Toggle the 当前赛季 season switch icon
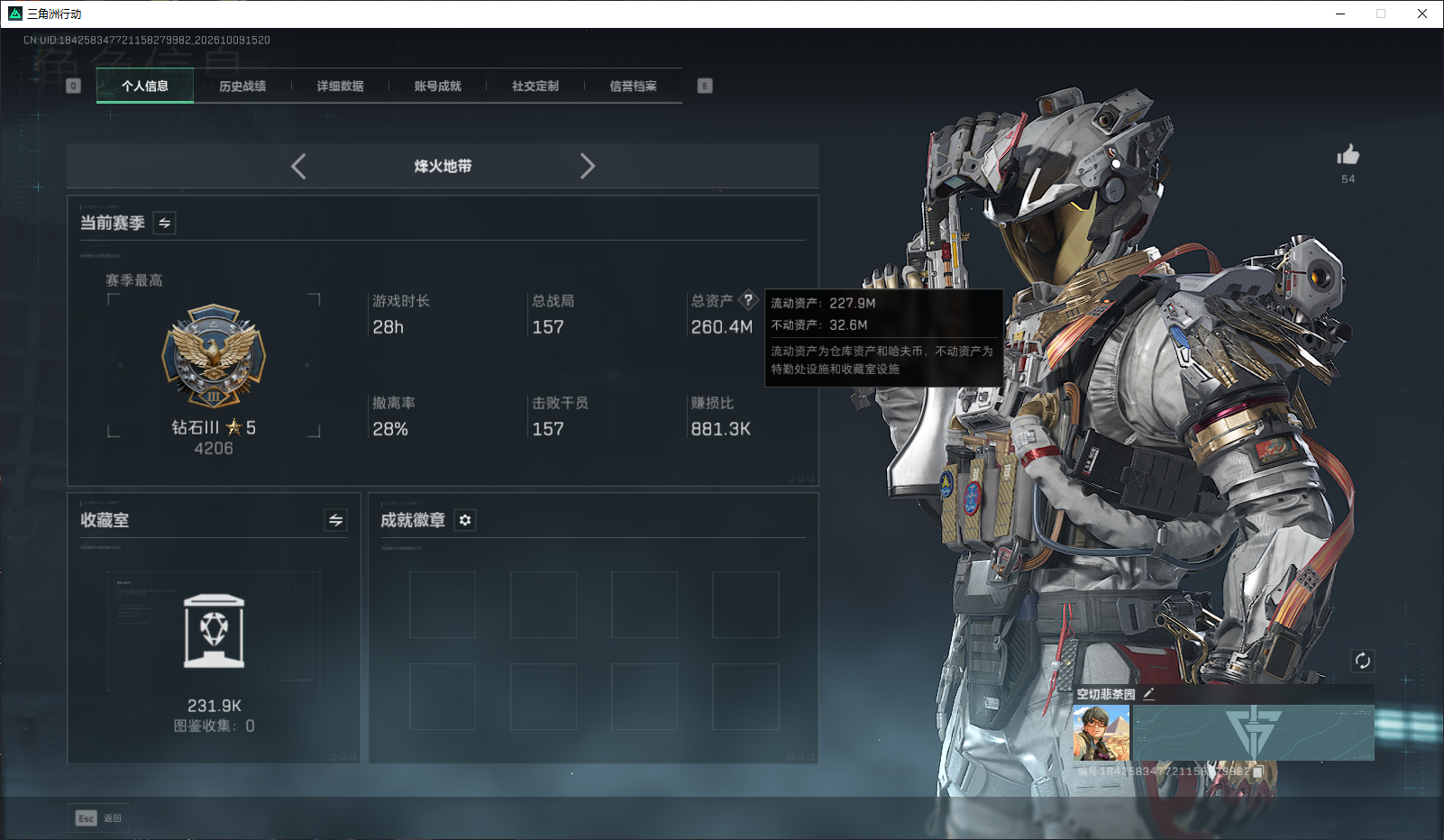Viewport: 1444px width, 840px height. (x=165, y=223)
